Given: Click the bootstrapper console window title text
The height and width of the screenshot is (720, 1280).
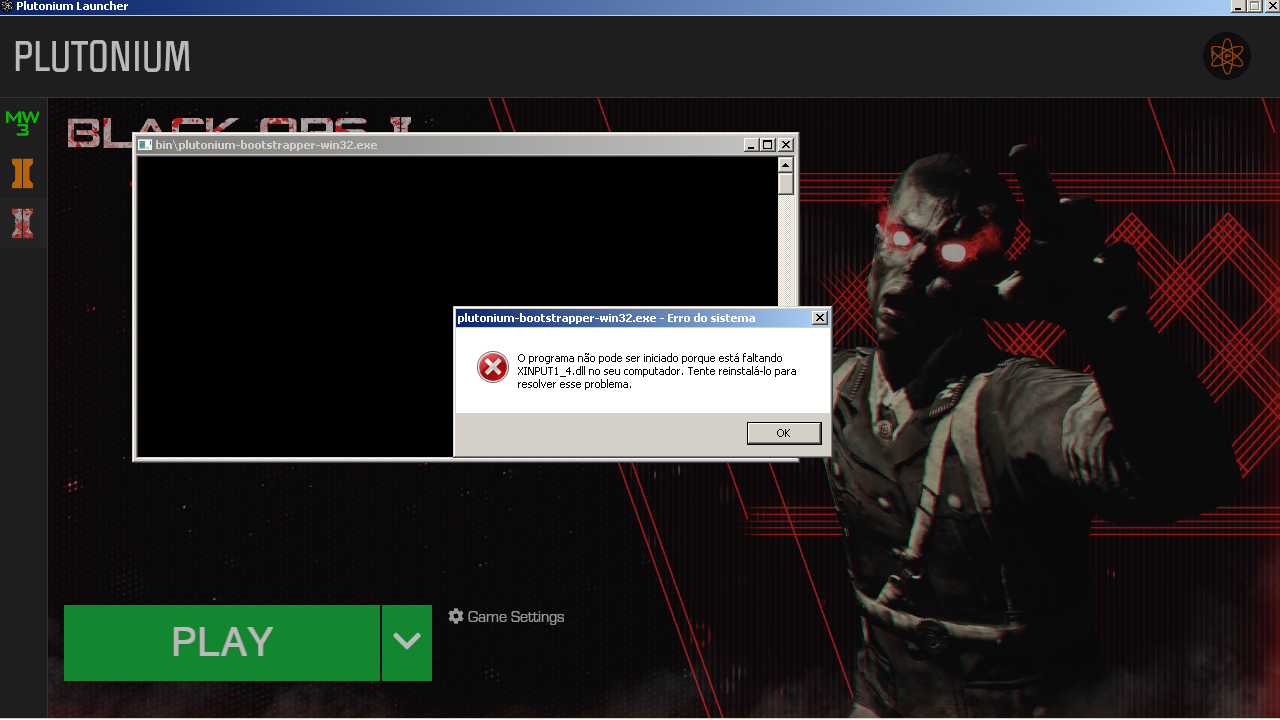Looking at the screenshot, I should pos(266,145).
